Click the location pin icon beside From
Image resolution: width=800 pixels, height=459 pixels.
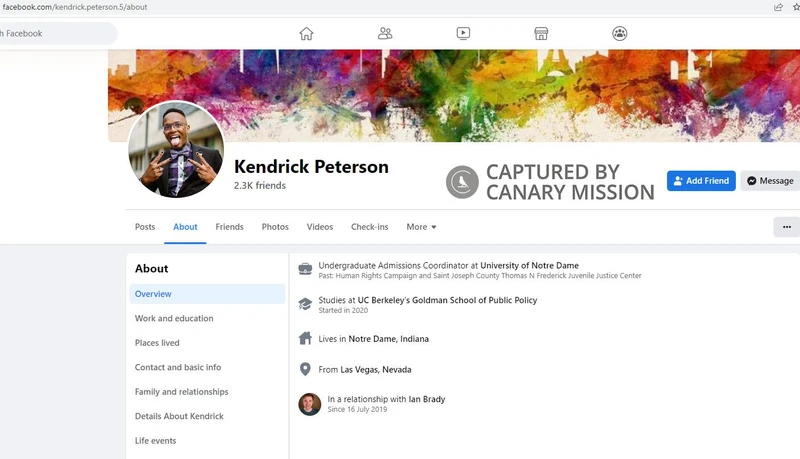click(x=305, y=369)
